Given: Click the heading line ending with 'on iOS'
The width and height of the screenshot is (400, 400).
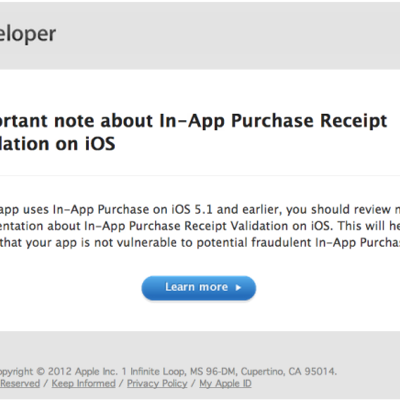Looking at the screenshot, I should (x=58, y=144).
